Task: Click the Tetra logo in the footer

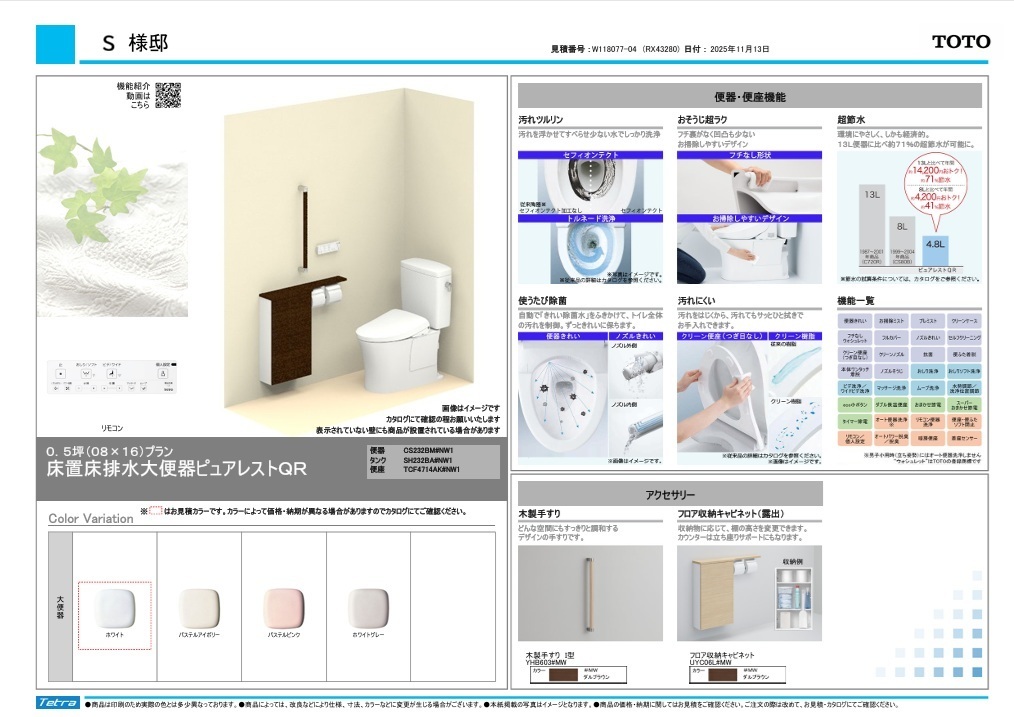Action: pyautogui.click(x=57, y=703)
